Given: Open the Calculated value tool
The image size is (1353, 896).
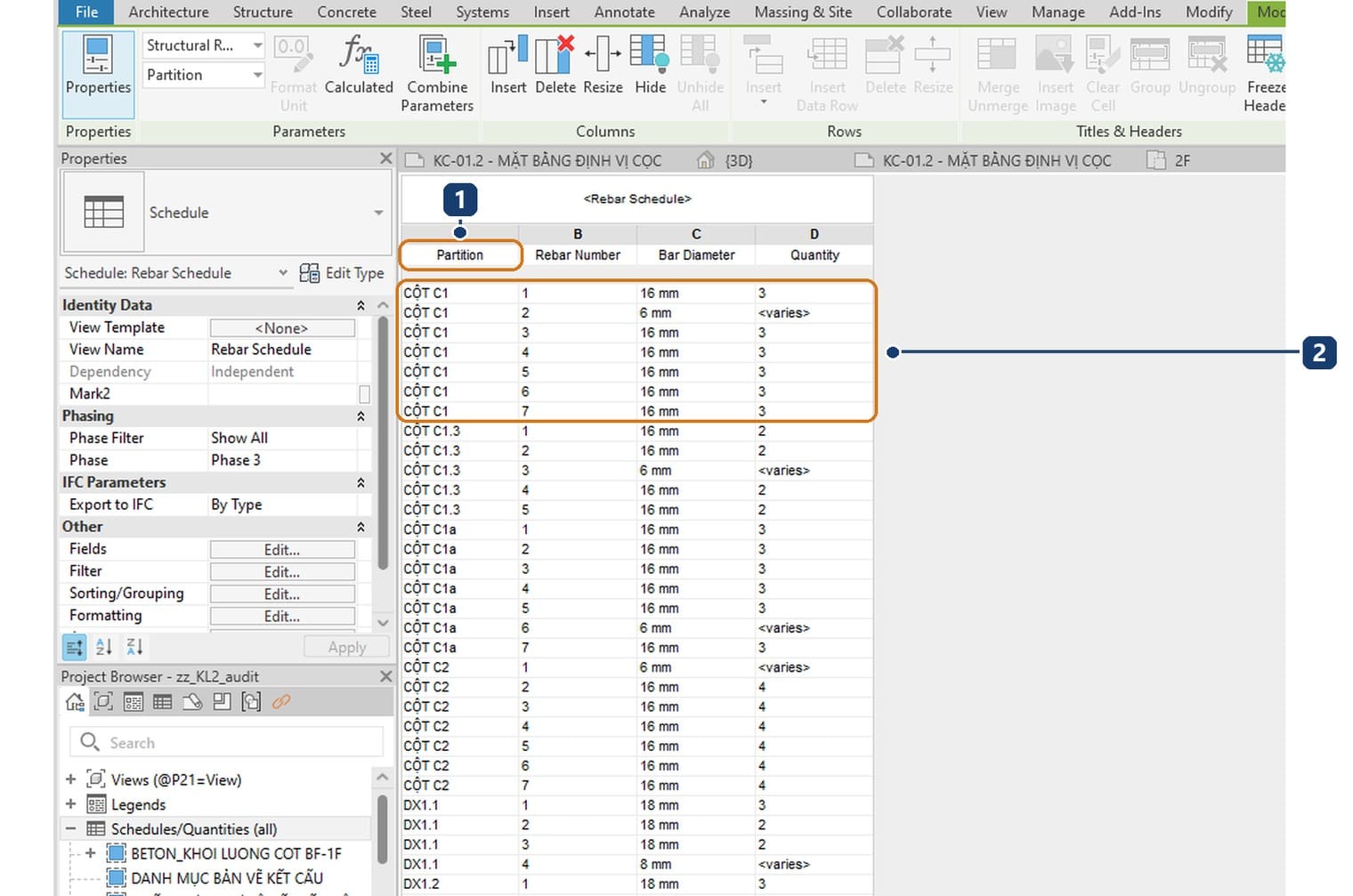Looking at the screenshot, I should click(x=359, y=64).
